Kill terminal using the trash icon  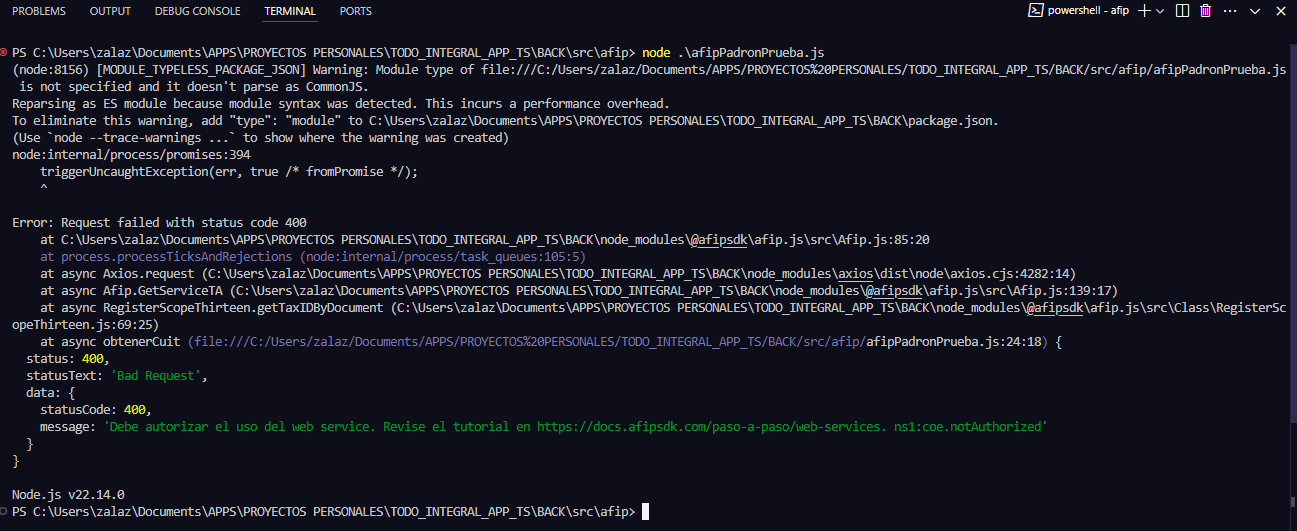click(x=1206, y=11)
